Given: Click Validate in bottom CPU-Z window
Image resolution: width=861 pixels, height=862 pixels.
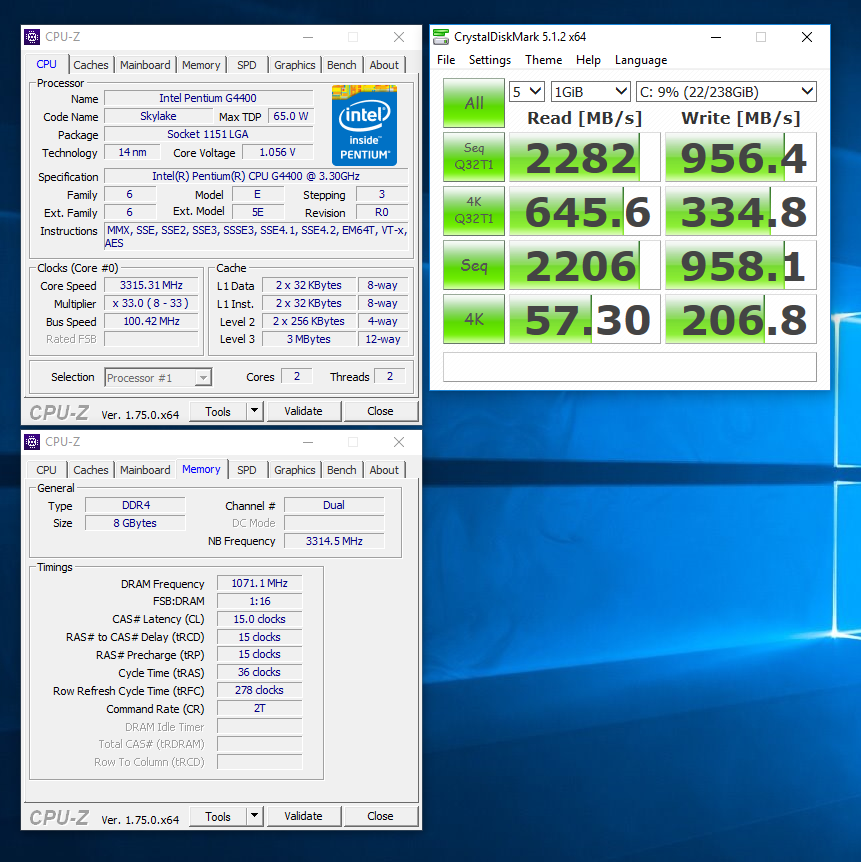Looking at the screenshot, I should [x=303, y=816].
